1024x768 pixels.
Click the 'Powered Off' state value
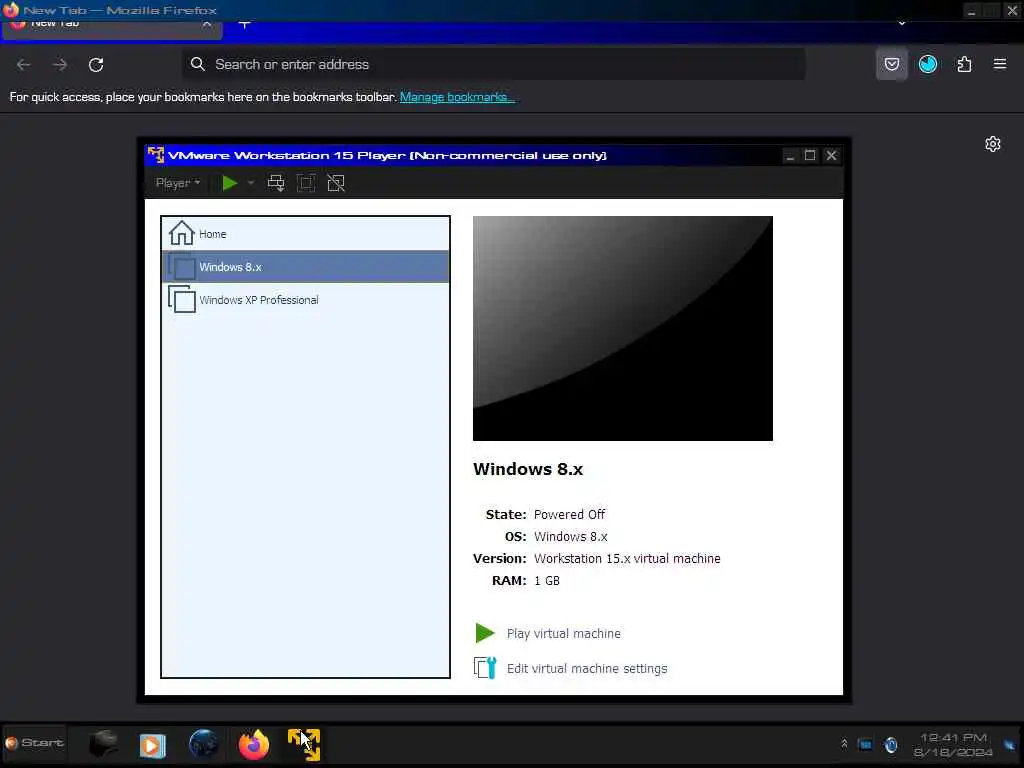coord(569,515)
